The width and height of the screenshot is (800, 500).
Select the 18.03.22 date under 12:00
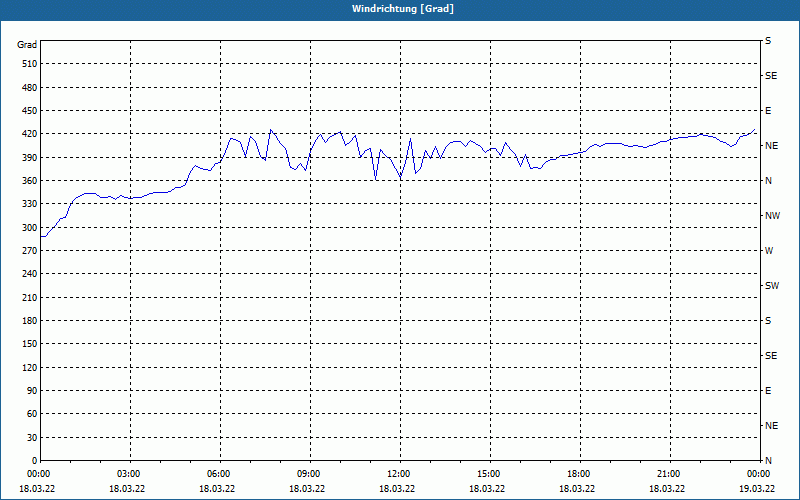[x=397, y=489]
